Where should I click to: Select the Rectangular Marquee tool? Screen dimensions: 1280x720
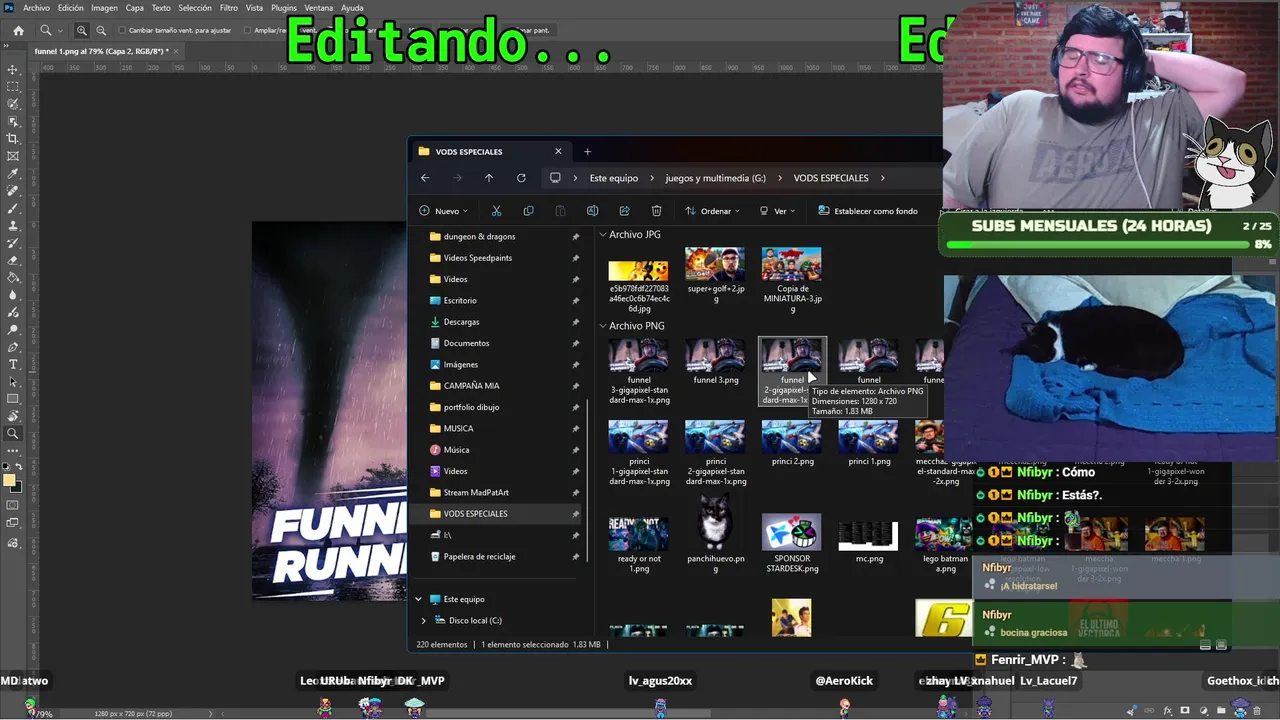[13, 87]
